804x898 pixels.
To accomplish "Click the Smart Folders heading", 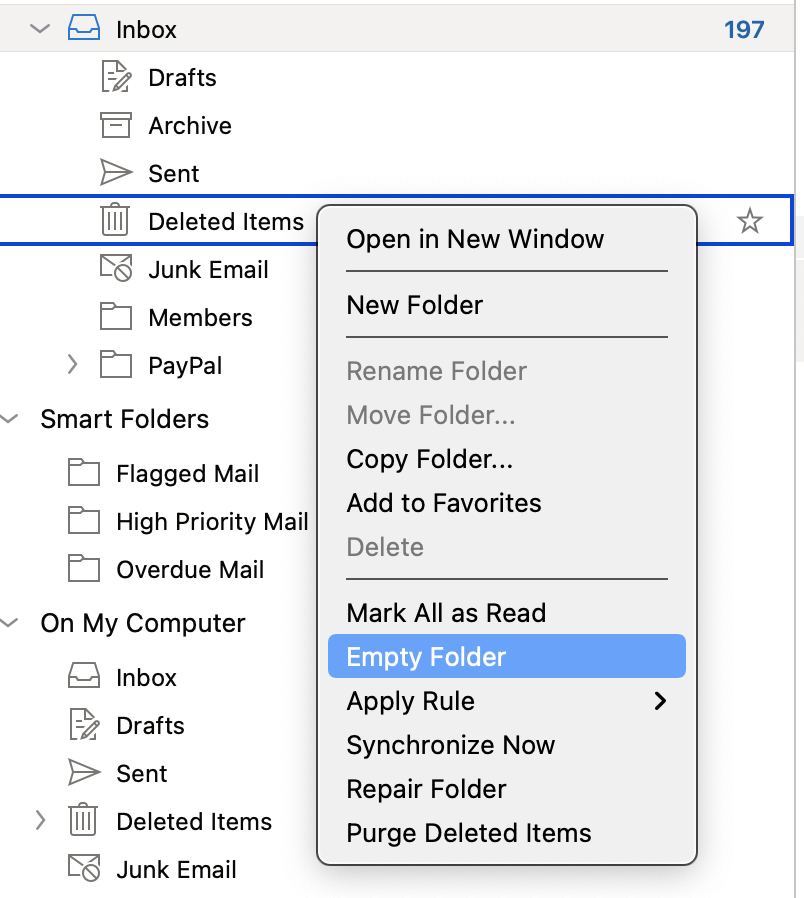I will [124, 419].
